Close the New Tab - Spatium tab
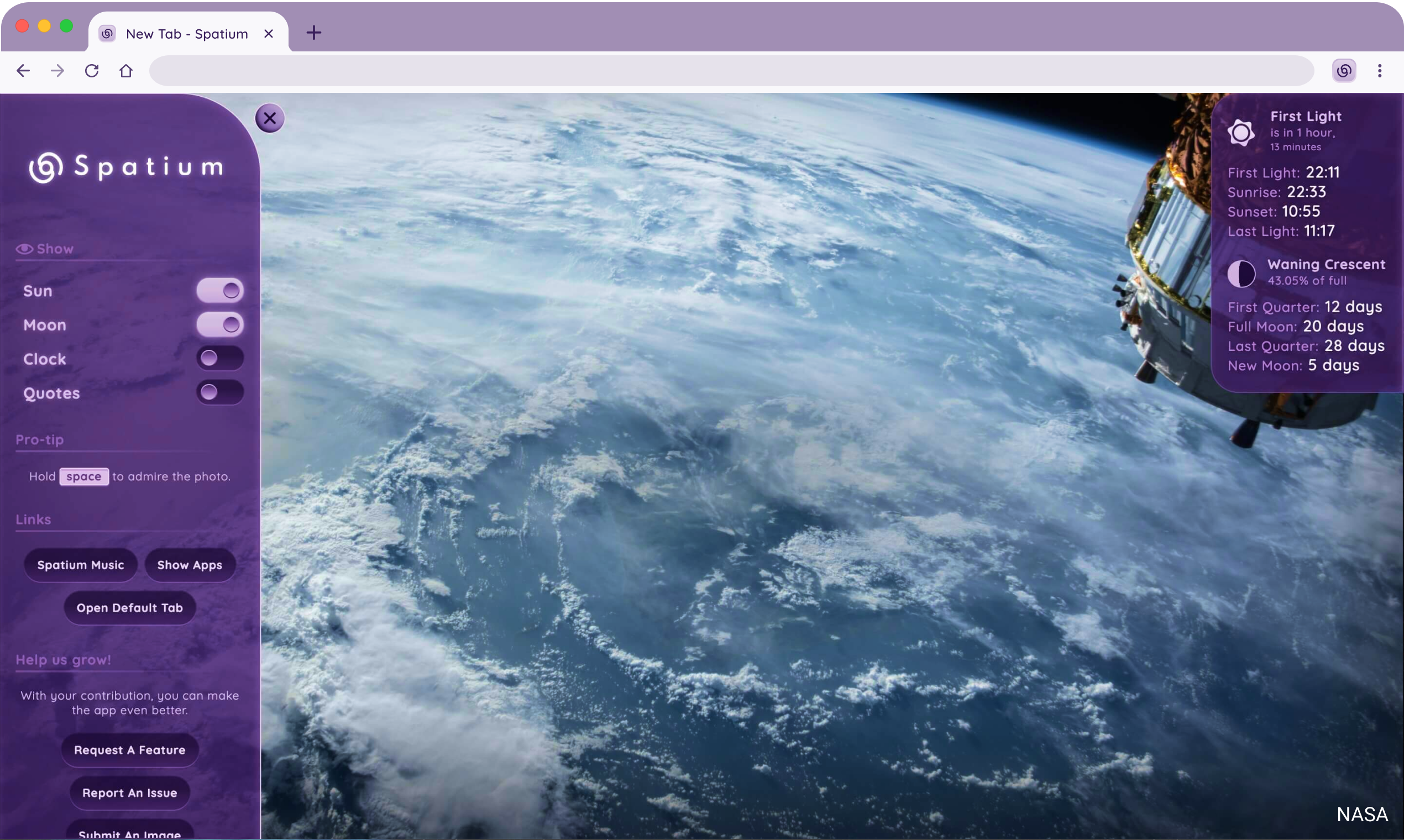Screen dimensions: 1404x840 (269, 34)
